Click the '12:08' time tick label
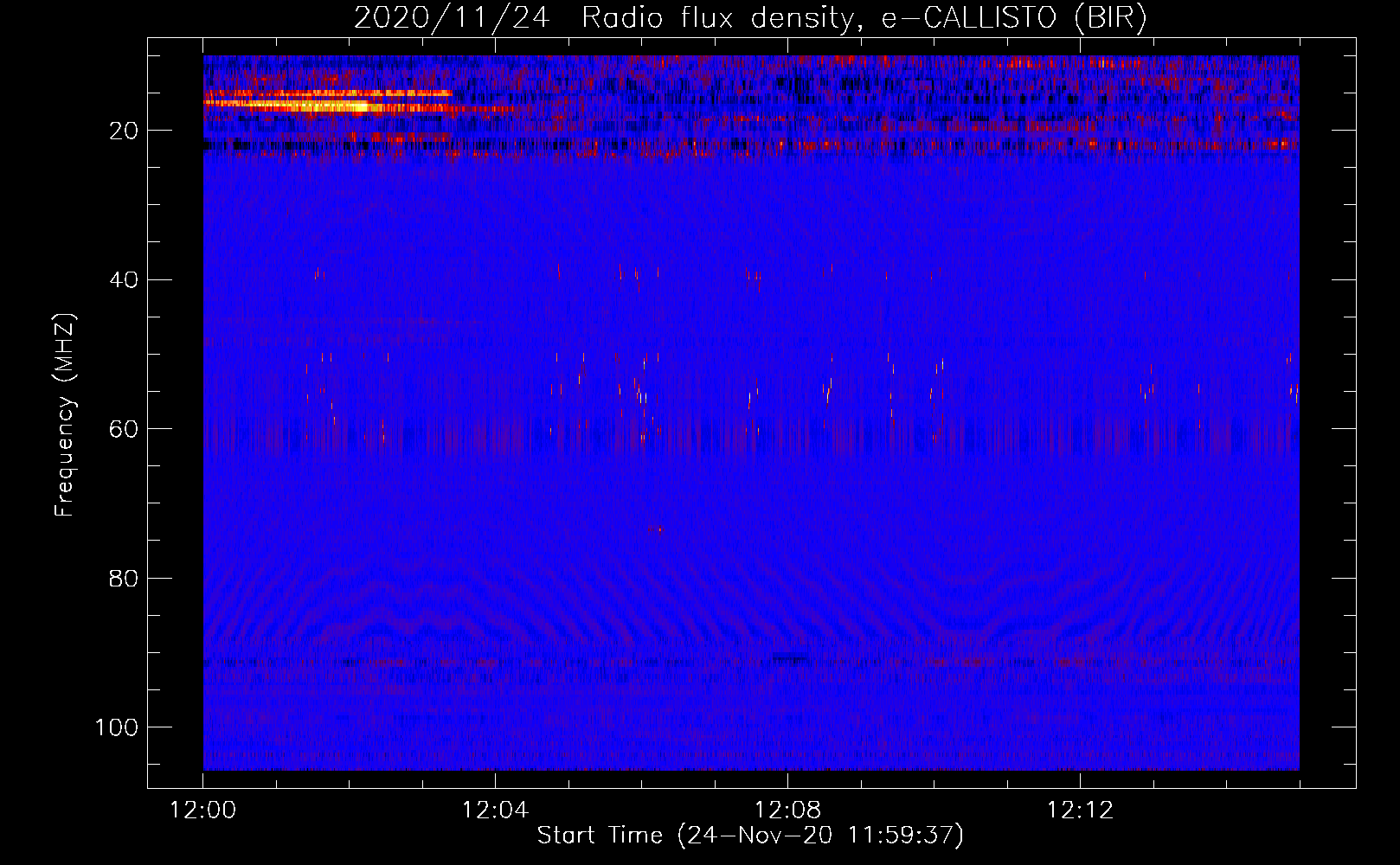 787,811
